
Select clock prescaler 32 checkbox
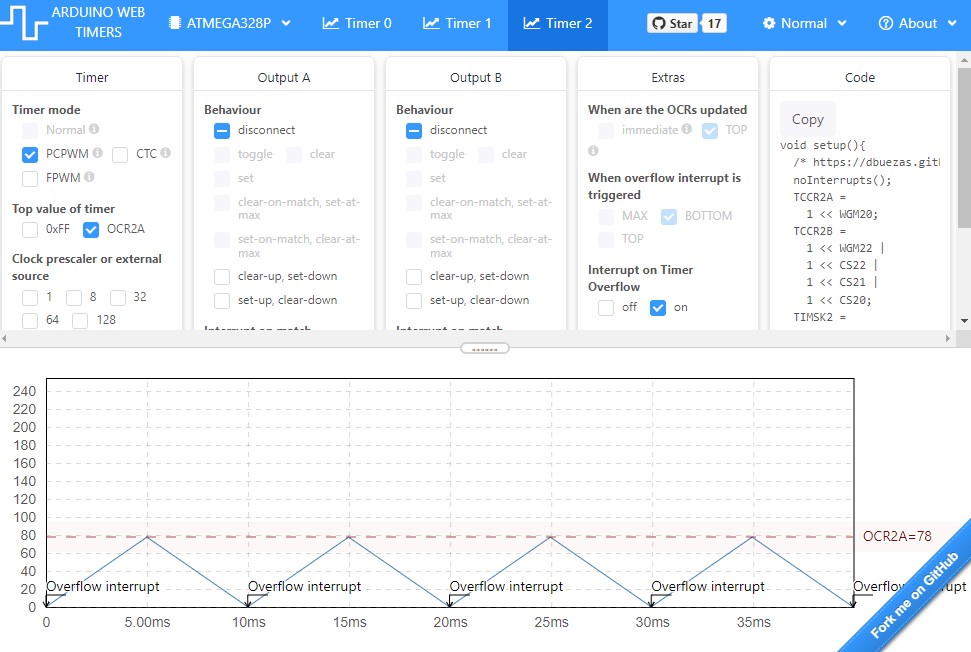[x=118, y=298]
